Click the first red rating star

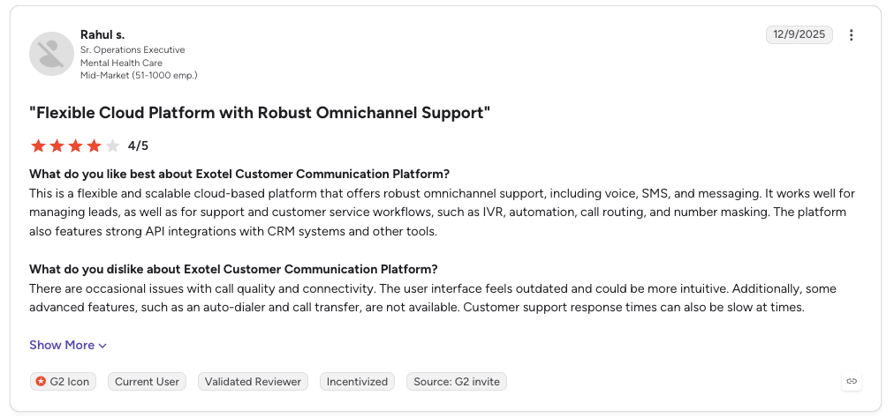[x=38, y=146]
